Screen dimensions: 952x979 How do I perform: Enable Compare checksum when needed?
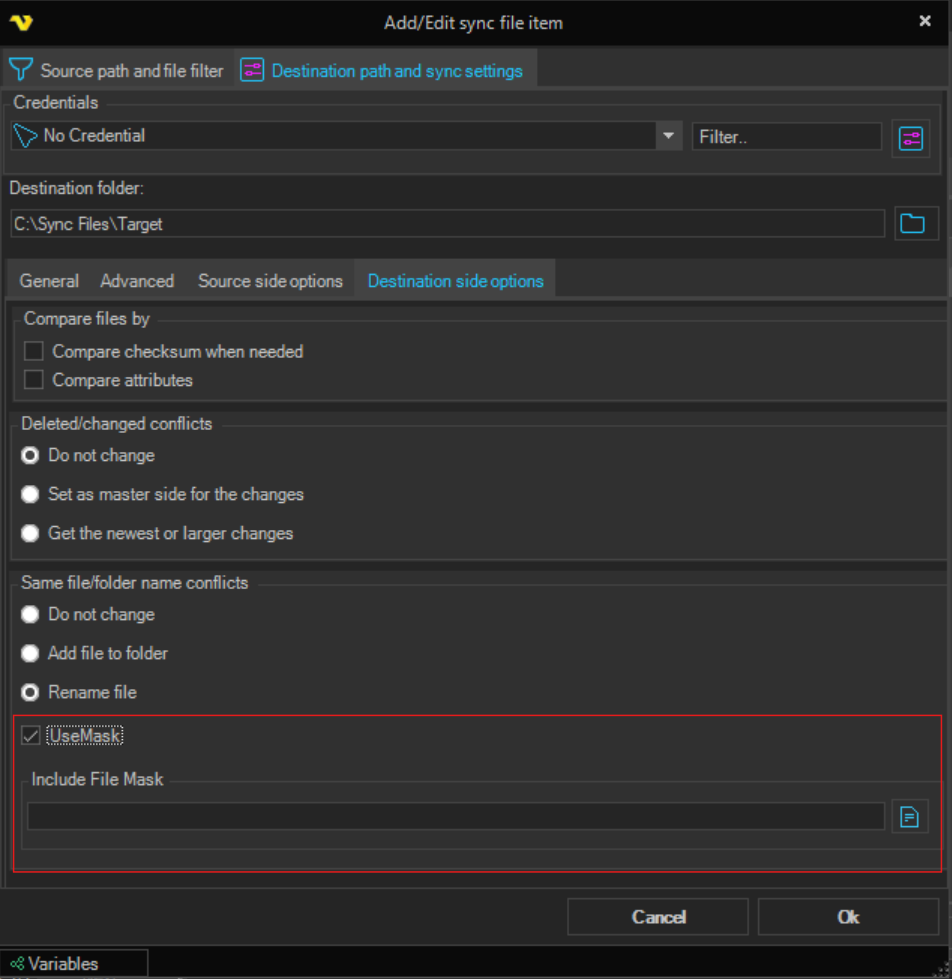tap(35, 352)
